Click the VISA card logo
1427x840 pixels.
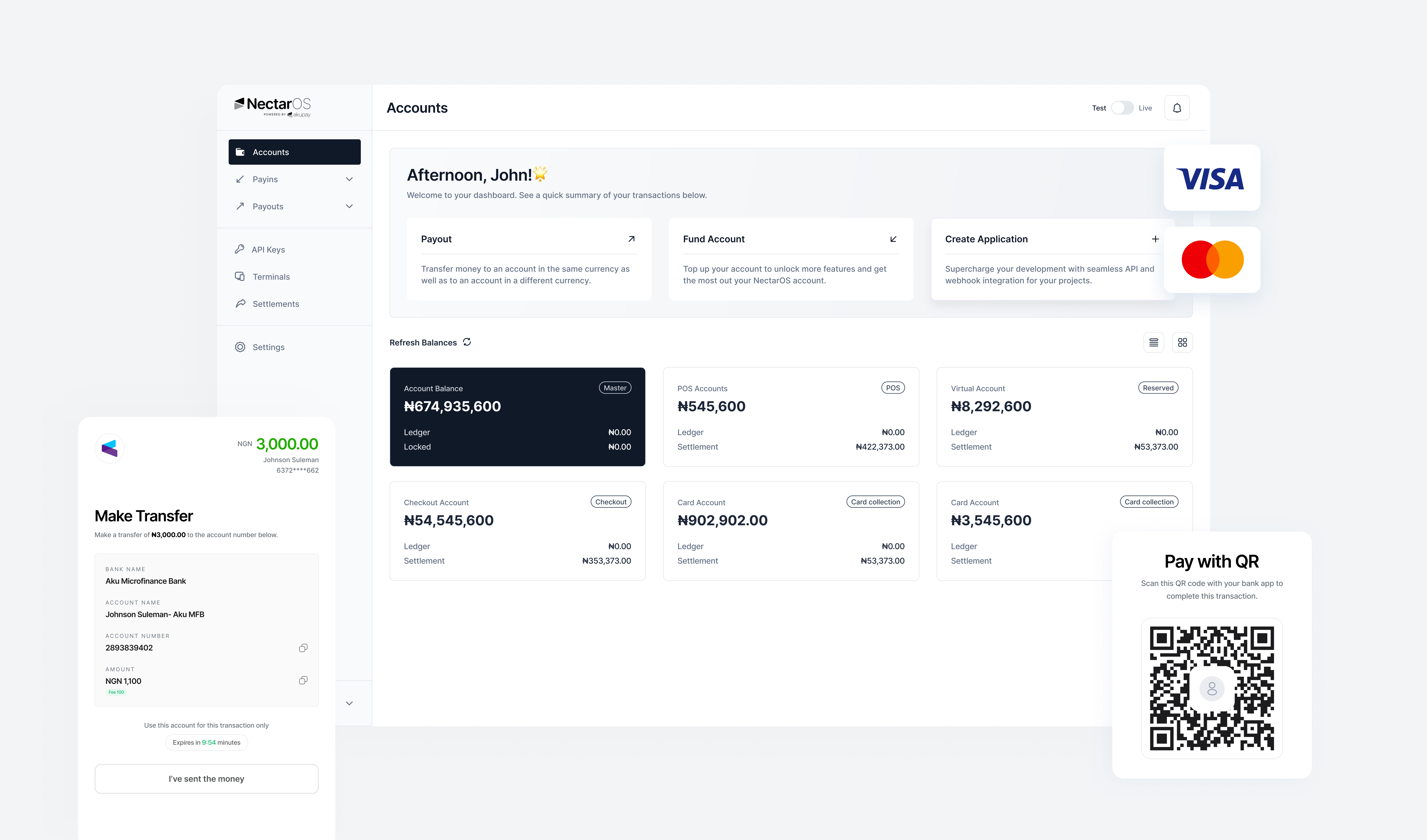pyautogui.click(x=1210, y=179)
